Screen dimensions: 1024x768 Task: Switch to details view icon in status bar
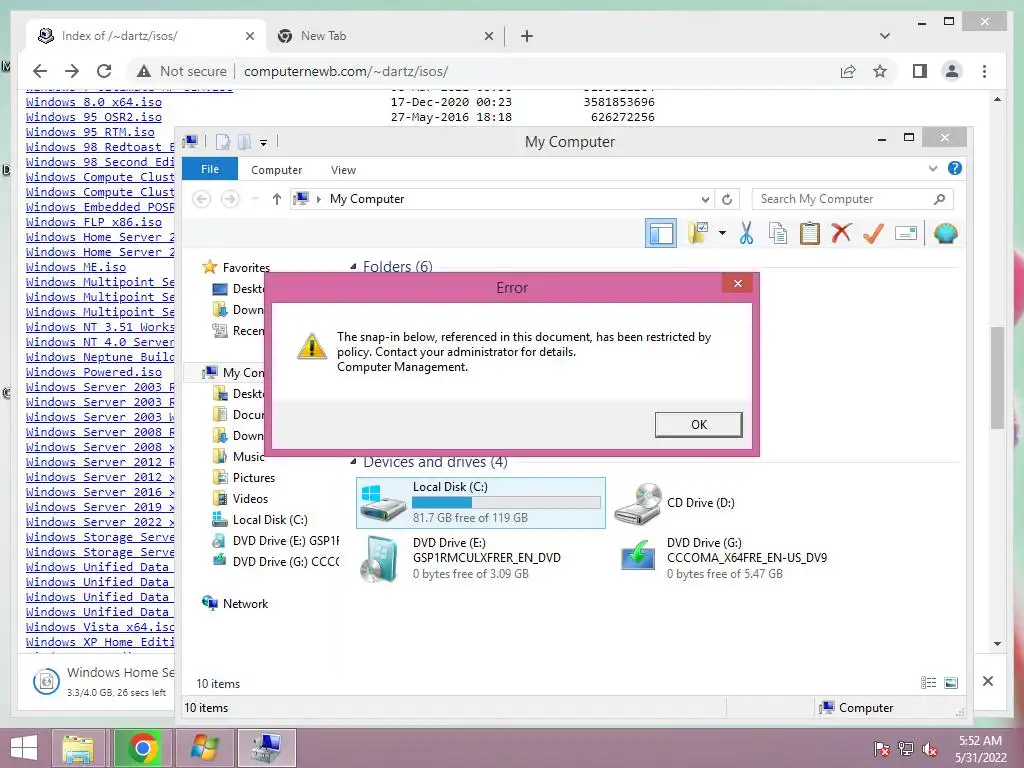click(929, 683)
